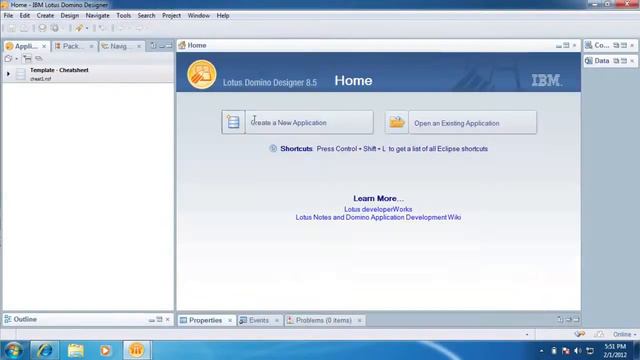Close the Problems tab
This screenshot has height=360, width=640.
click(x=360, y=321)
